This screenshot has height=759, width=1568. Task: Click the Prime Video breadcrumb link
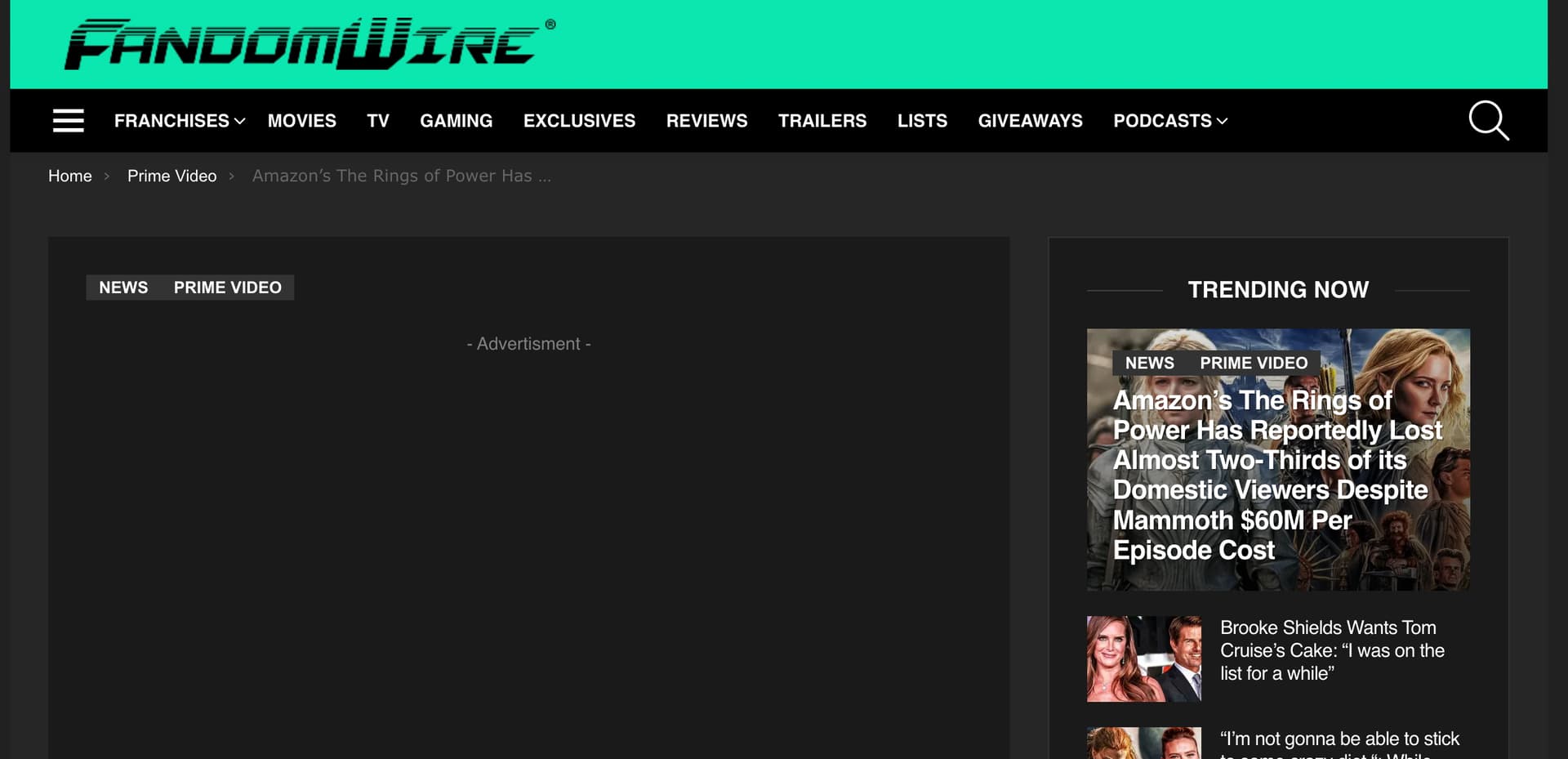(x=172, y=176)
